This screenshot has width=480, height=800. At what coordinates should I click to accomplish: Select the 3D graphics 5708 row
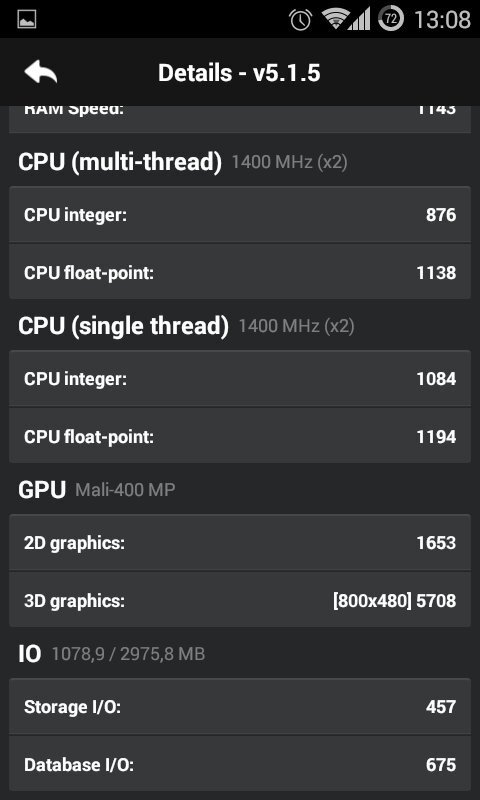pyautogui.click(x=240, y=600)
